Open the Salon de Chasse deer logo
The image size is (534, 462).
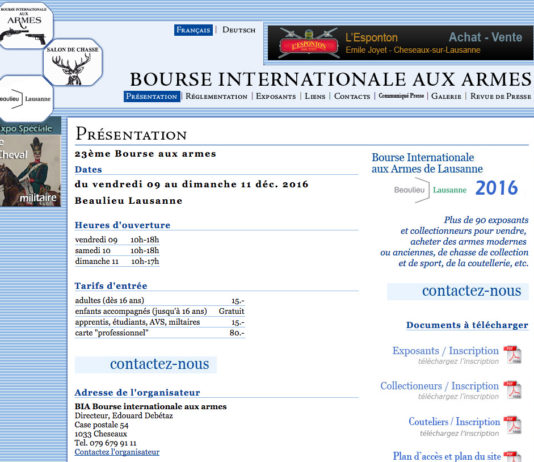[73, 62]
